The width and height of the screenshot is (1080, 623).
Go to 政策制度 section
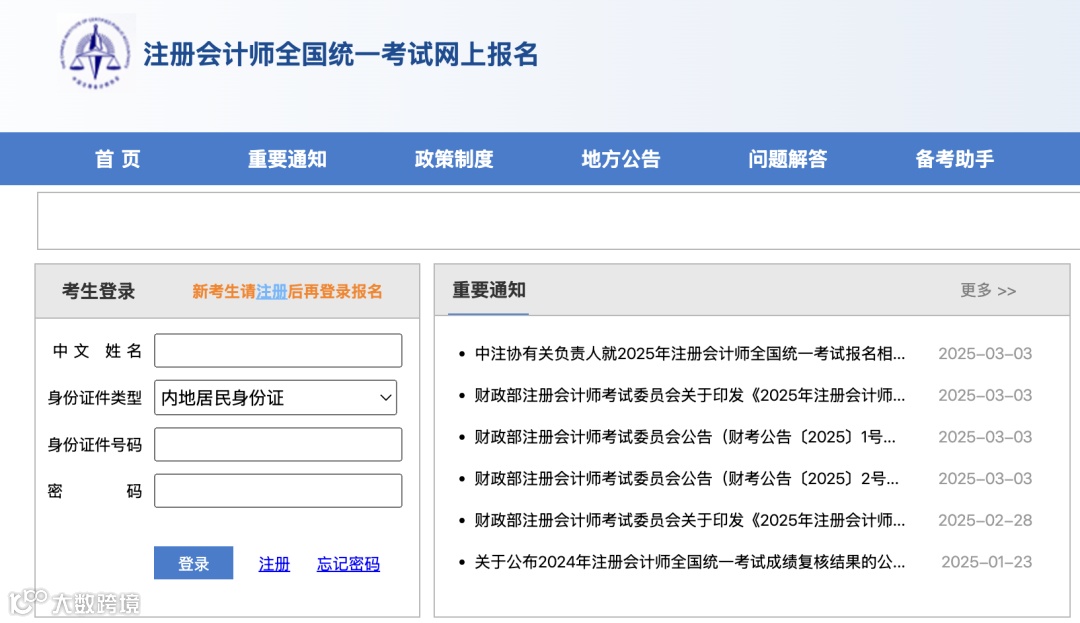tap(454, 159)
